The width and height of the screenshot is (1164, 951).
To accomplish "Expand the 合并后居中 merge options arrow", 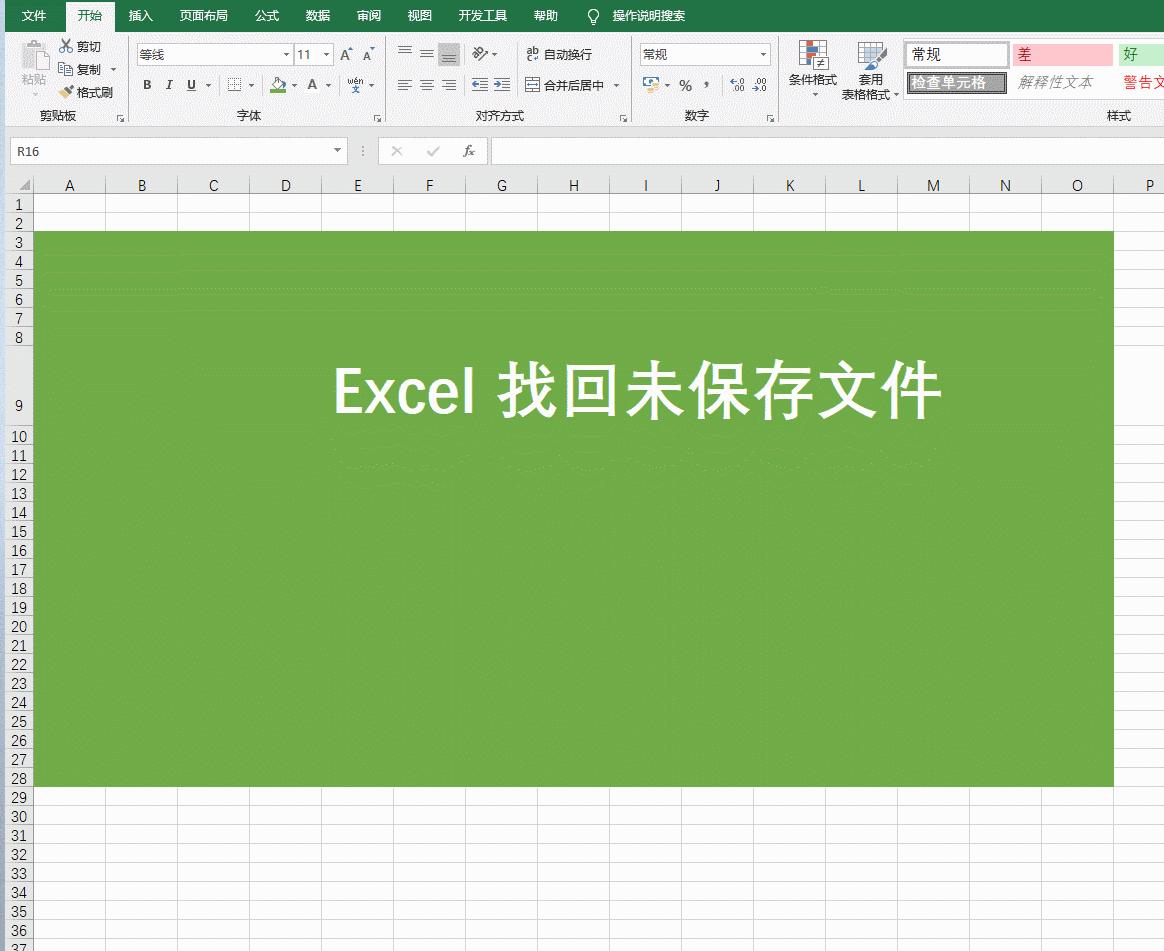I will click(616, 85).
